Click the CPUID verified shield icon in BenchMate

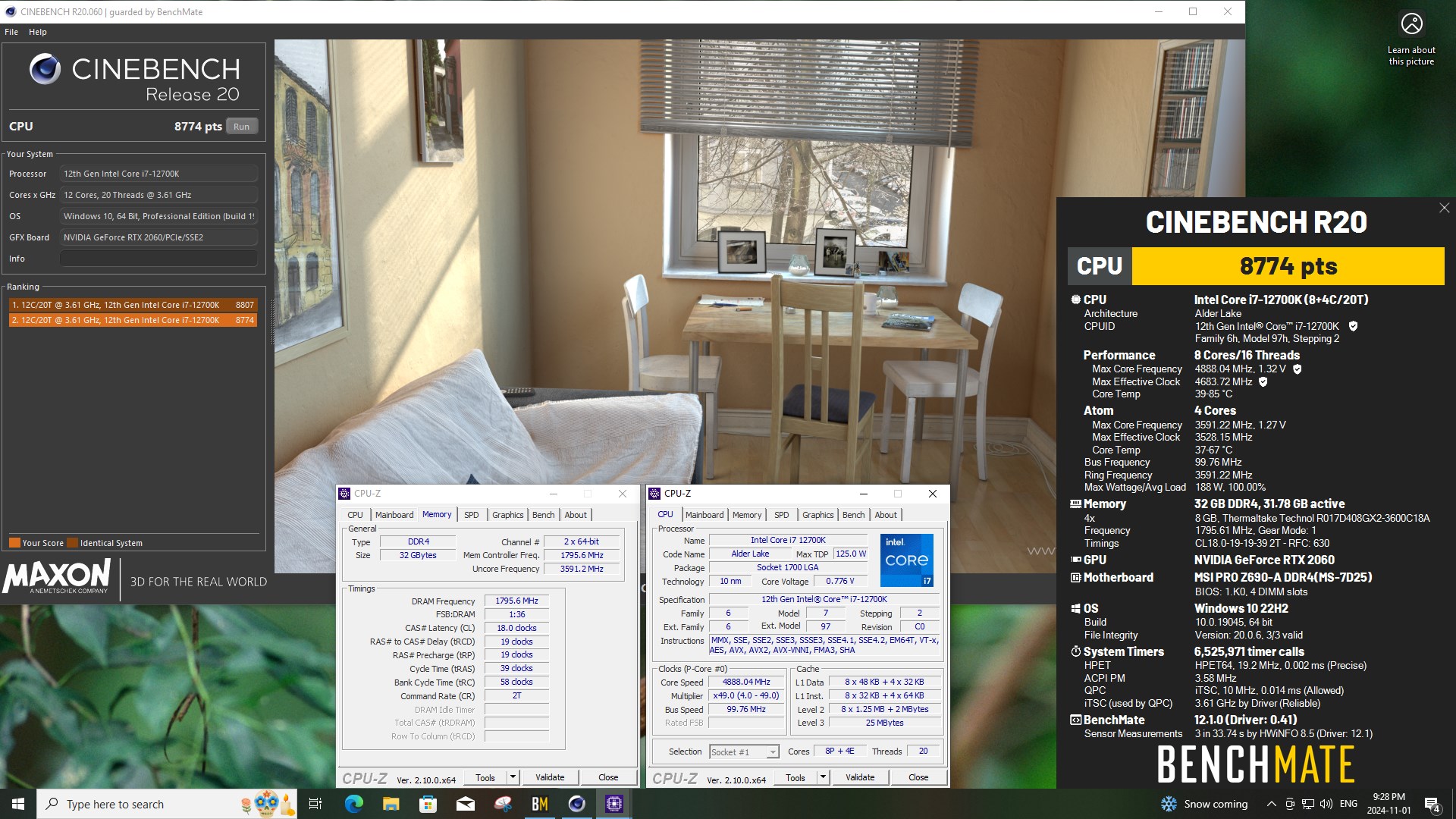pyautogui.click(x=1353, y=326)
